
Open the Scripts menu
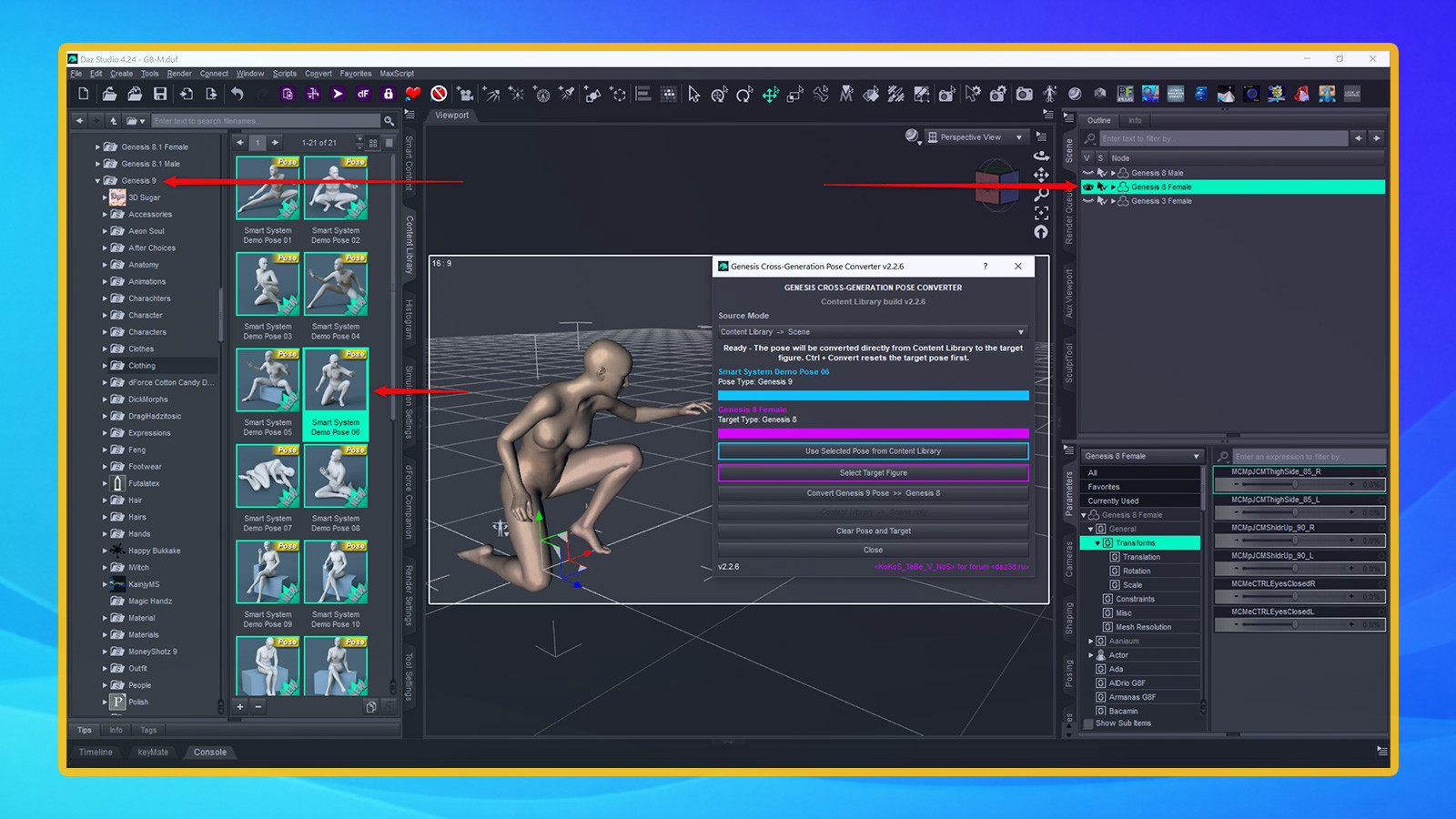point(285,74)
